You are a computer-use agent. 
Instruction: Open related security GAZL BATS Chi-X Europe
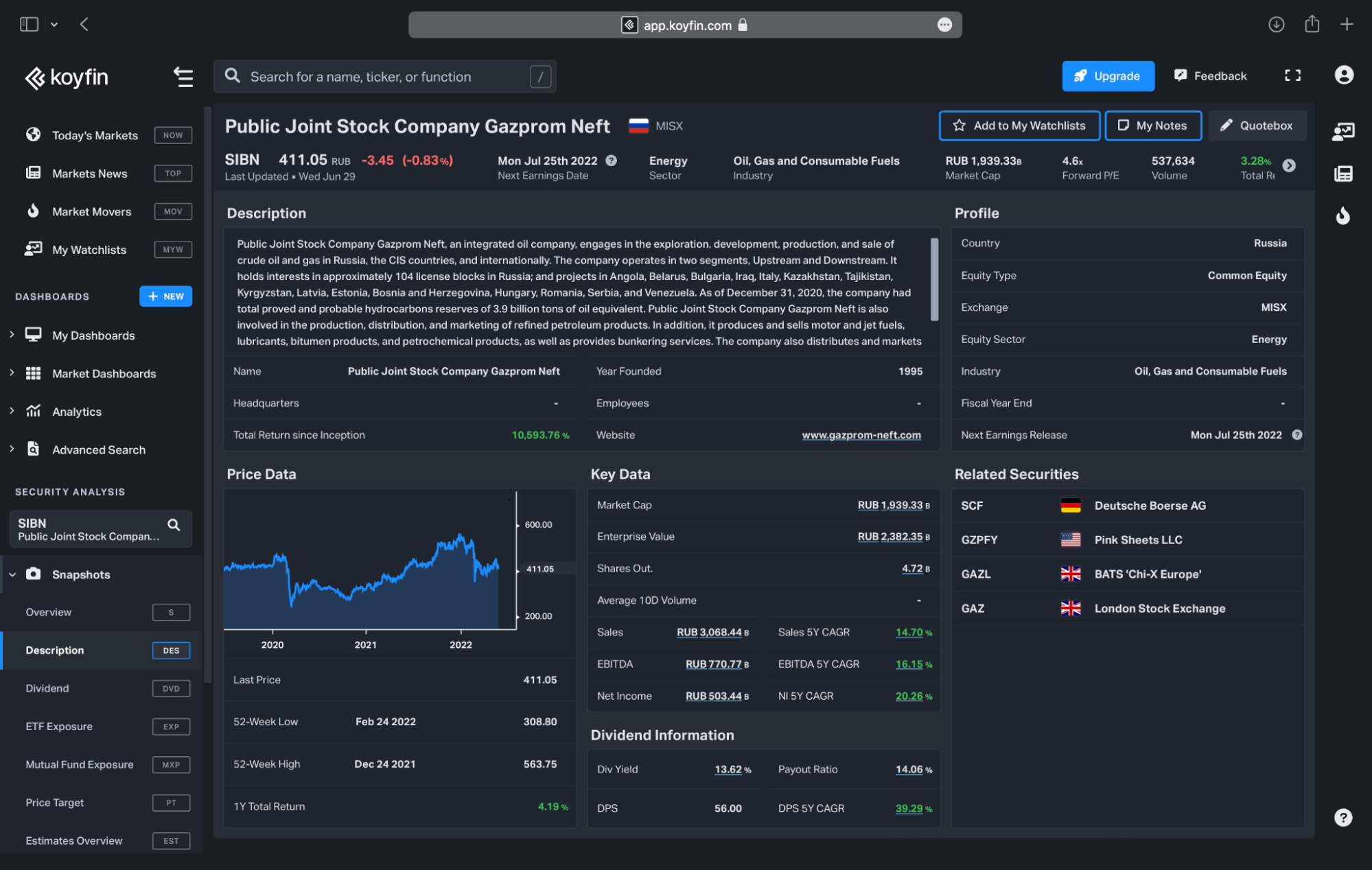1128,574
